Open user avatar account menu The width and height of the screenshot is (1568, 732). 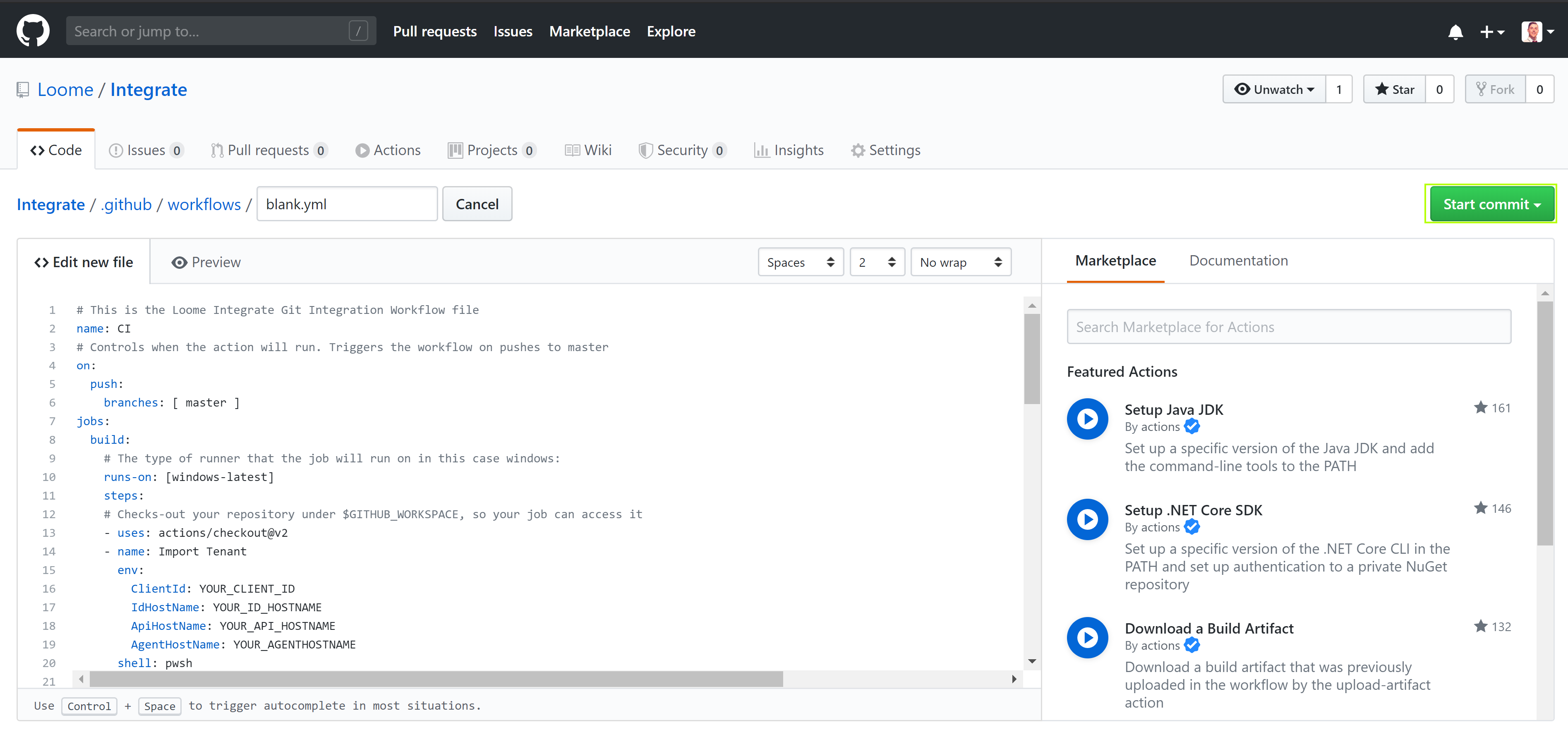pyautogui.click(x=1537, y=32)
